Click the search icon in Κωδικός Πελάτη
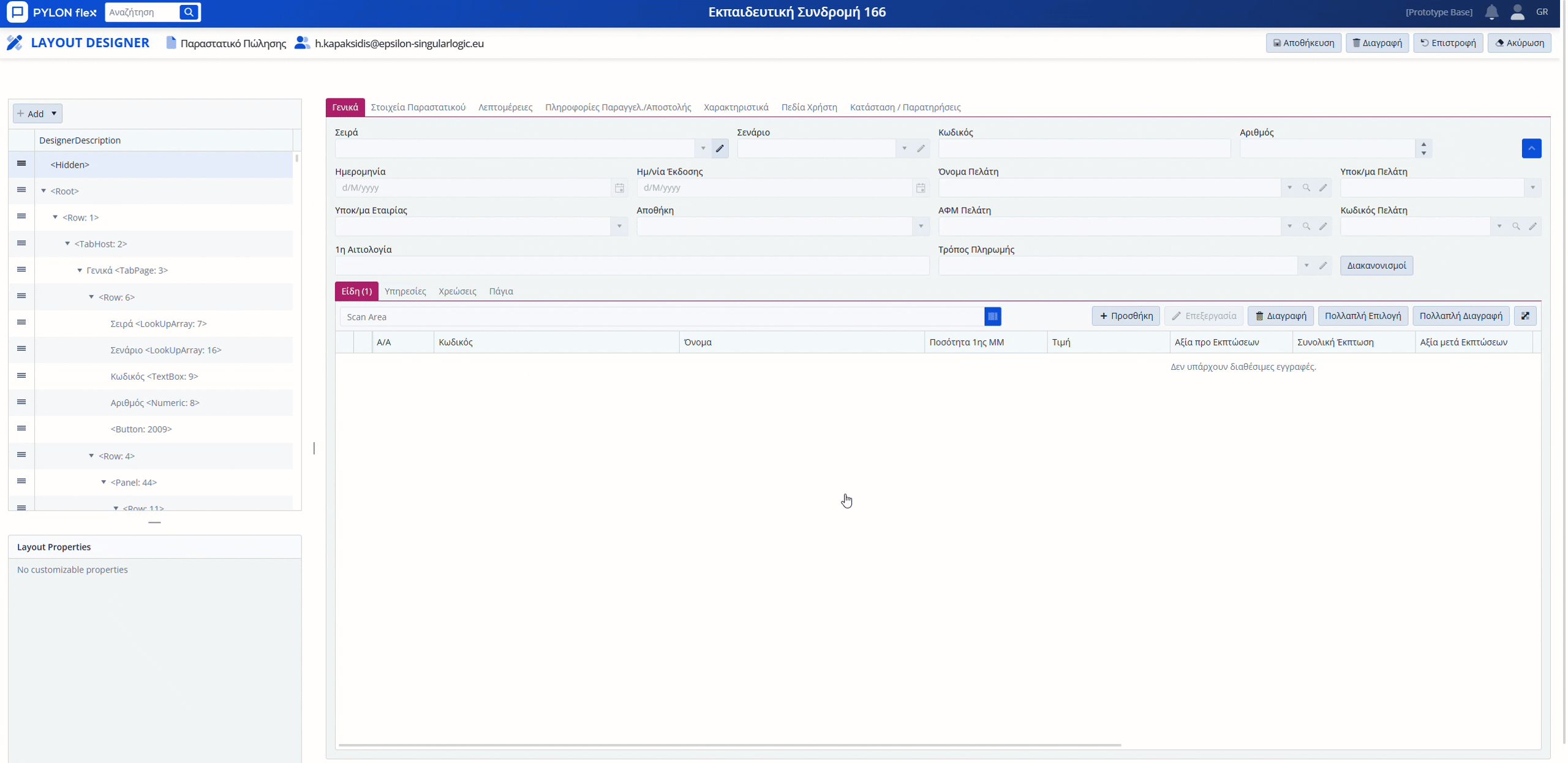 coord(1516,227)
